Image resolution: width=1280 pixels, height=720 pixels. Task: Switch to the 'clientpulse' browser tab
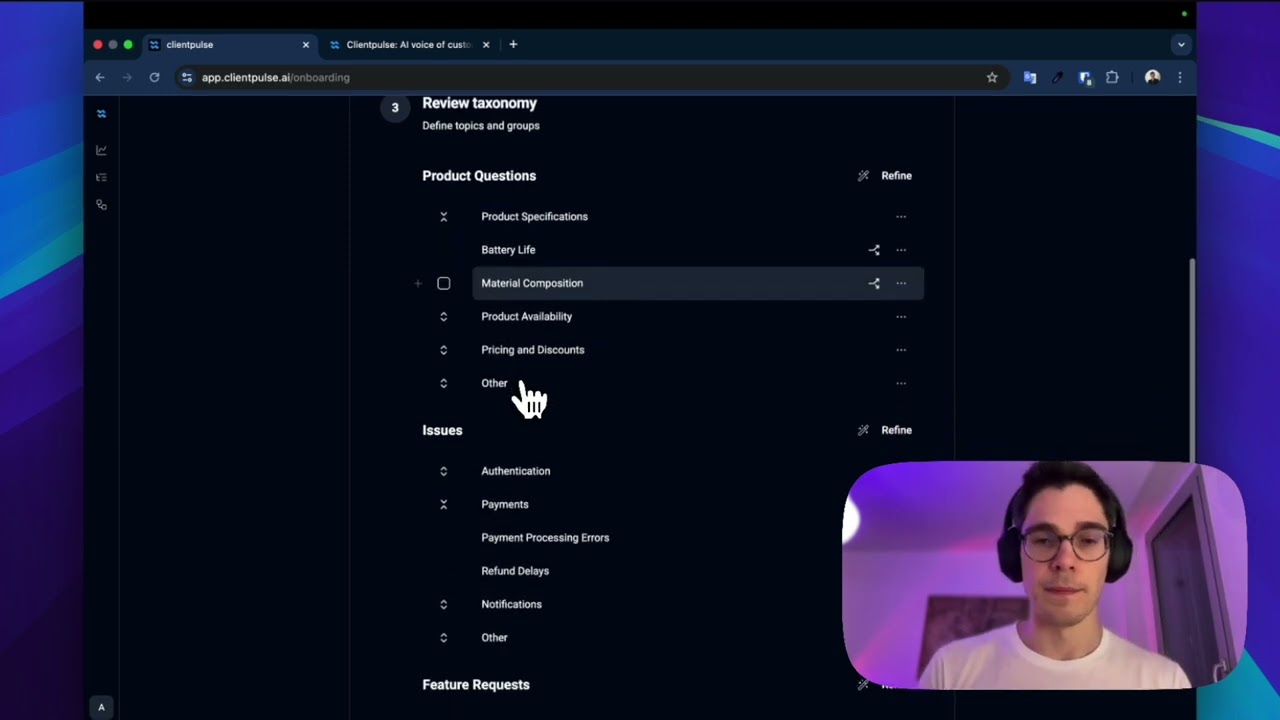click(230, 44)
